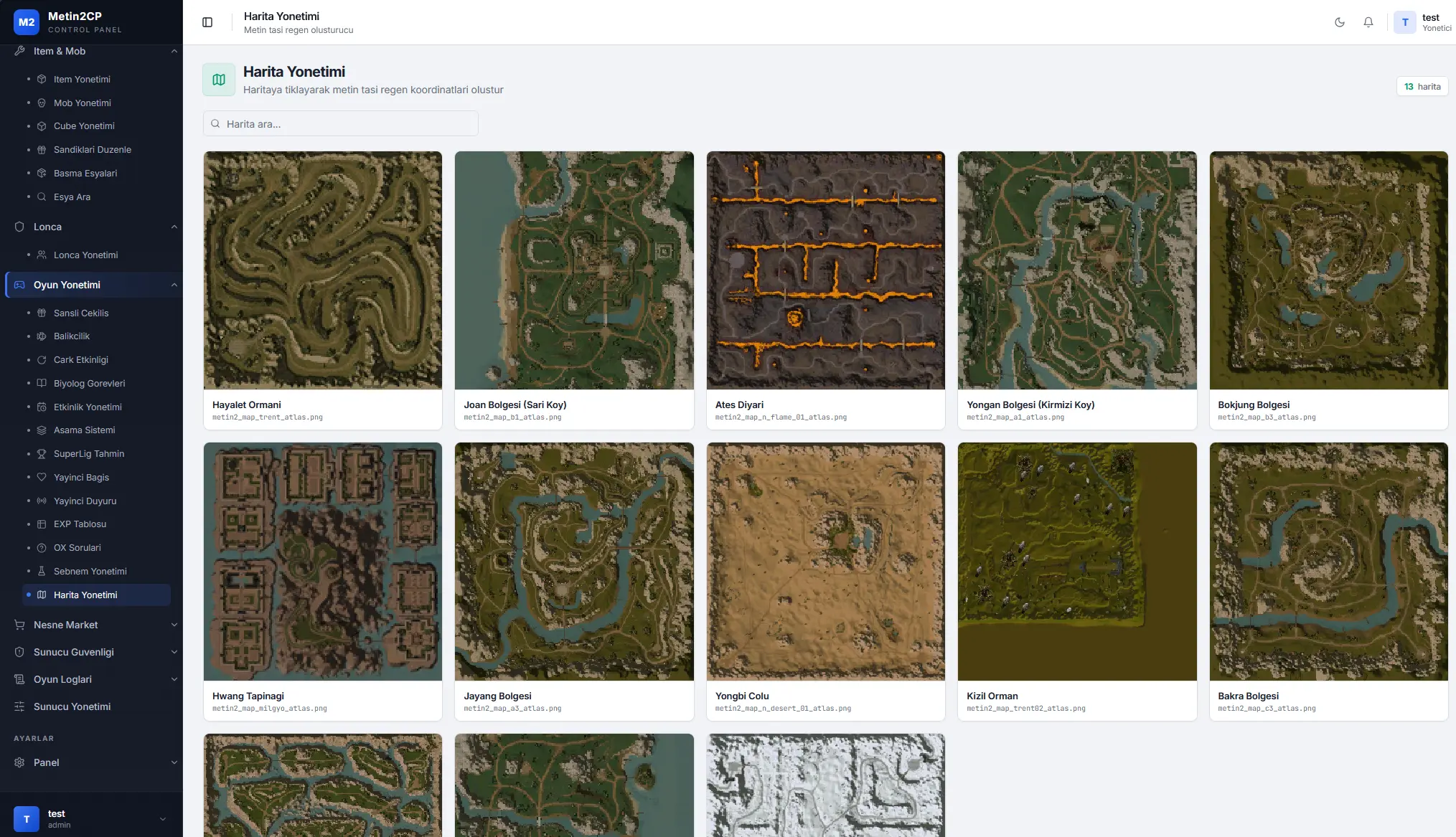
Task: Select the Bokjung Bolgesi map thumbnail
Action: pyautogui.click(x=1329, y=270)
